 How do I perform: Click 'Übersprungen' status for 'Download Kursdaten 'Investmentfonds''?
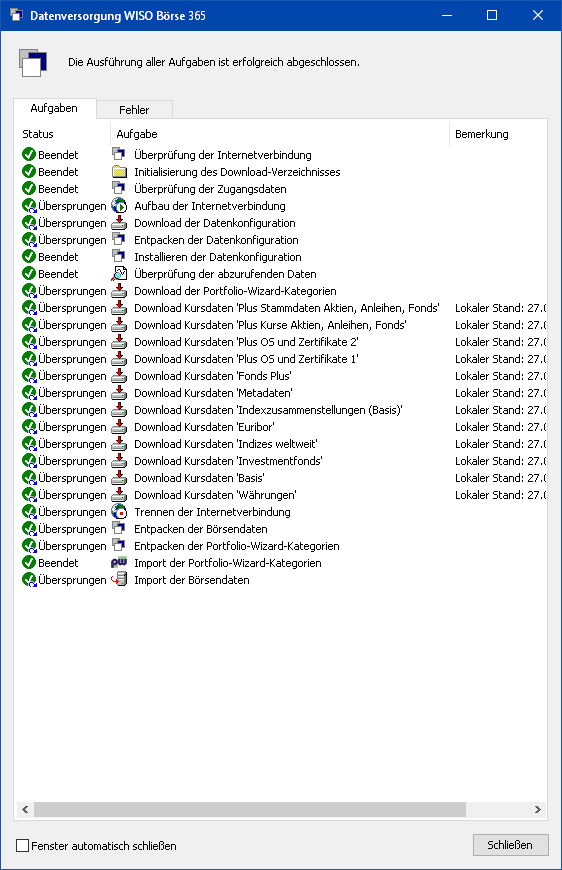pos(72,461)
